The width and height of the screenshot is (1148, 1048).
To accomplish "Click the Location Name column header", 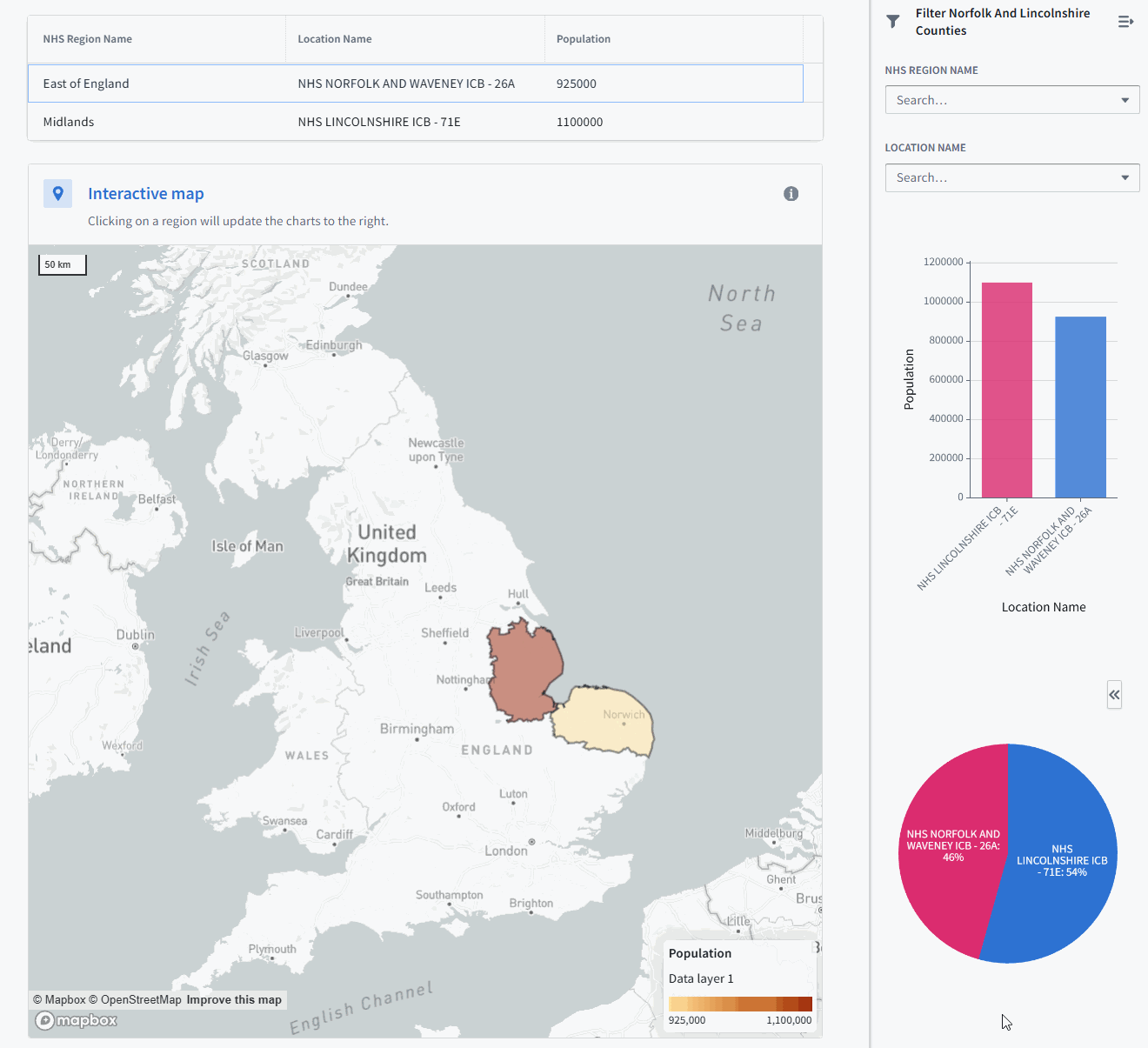I will [335, 38].
